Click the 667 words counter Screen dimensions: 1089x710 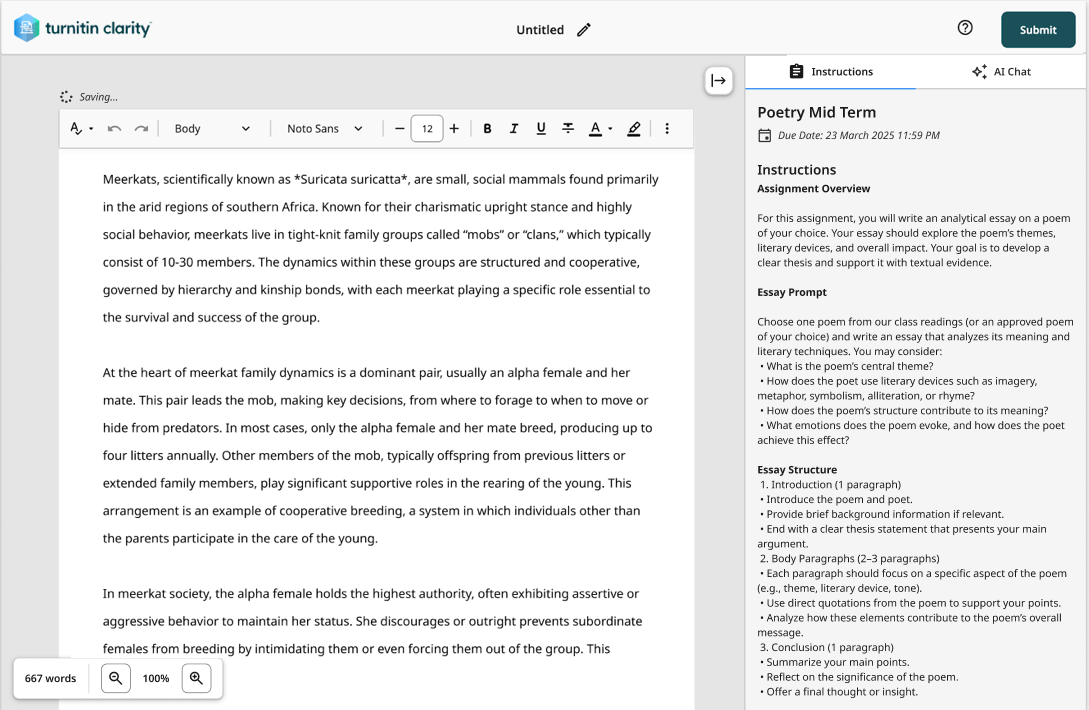(x=51, y=679)
